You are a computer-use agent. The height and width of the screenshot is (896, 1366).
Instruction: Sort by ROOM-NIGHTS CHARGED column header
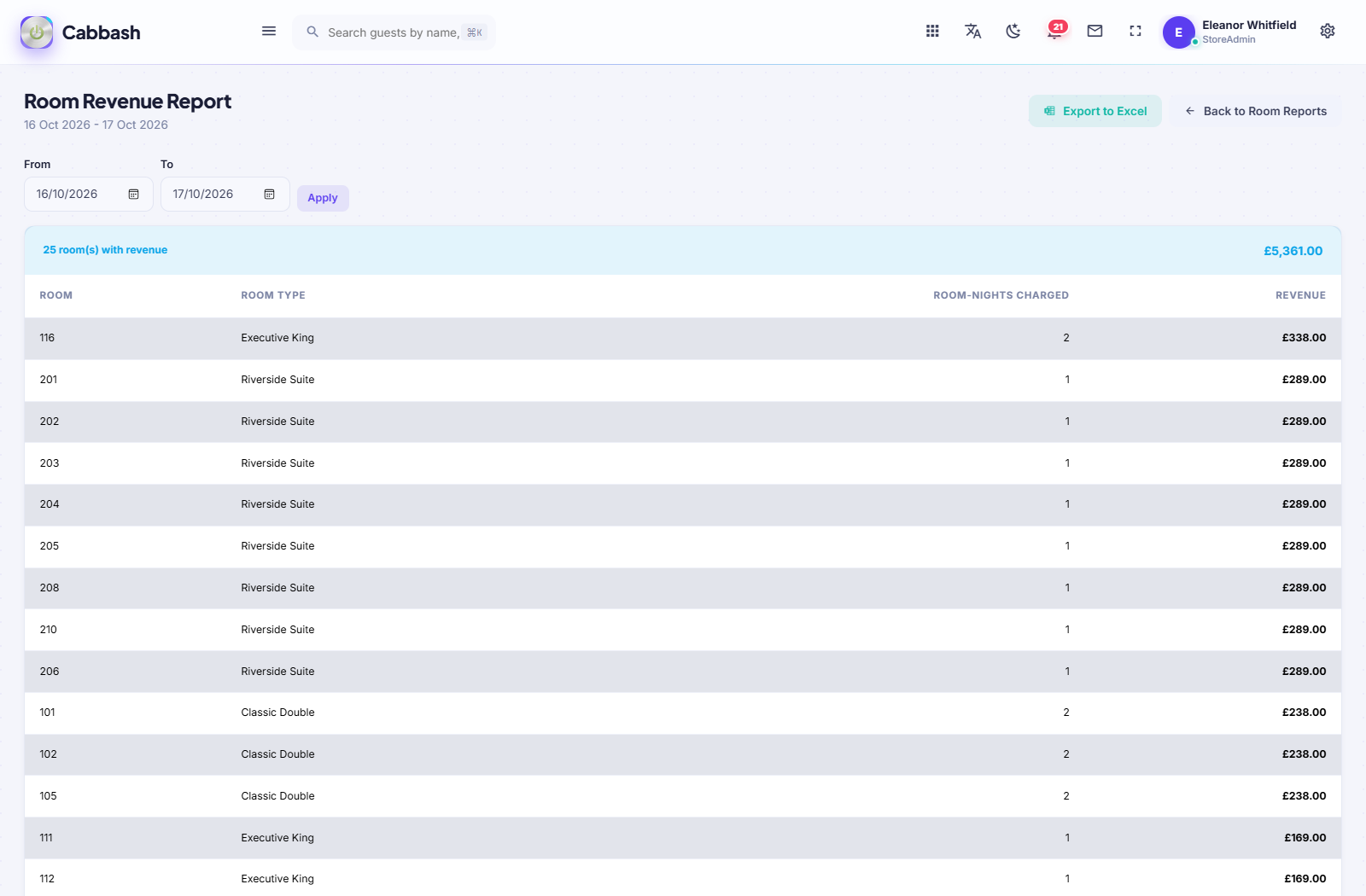pos(1001,295)
